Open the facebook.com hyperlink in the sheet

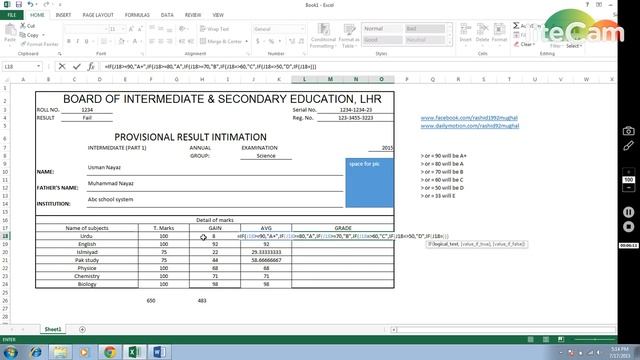pos(469,118)
